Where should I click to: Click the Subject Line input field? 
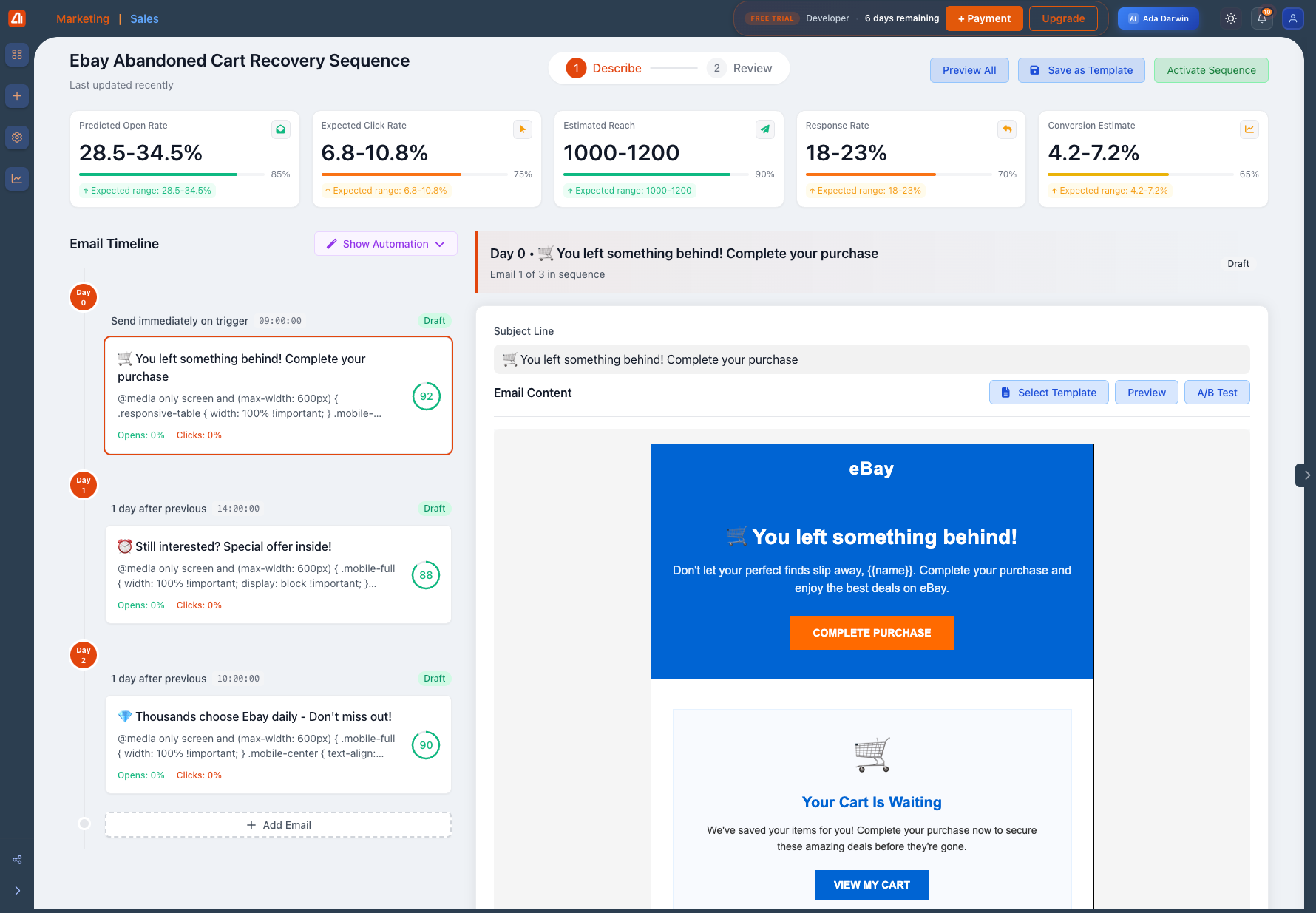click(871, 360)
